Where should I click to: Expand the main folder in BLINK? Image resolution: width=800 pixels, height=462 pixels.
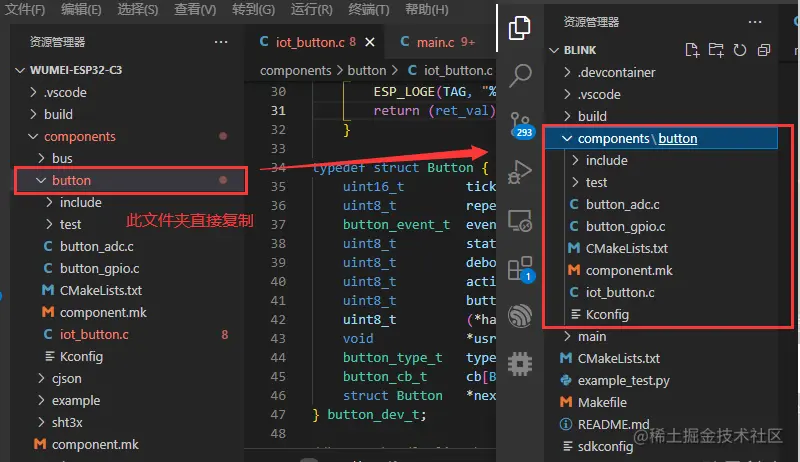pos(662,337)
